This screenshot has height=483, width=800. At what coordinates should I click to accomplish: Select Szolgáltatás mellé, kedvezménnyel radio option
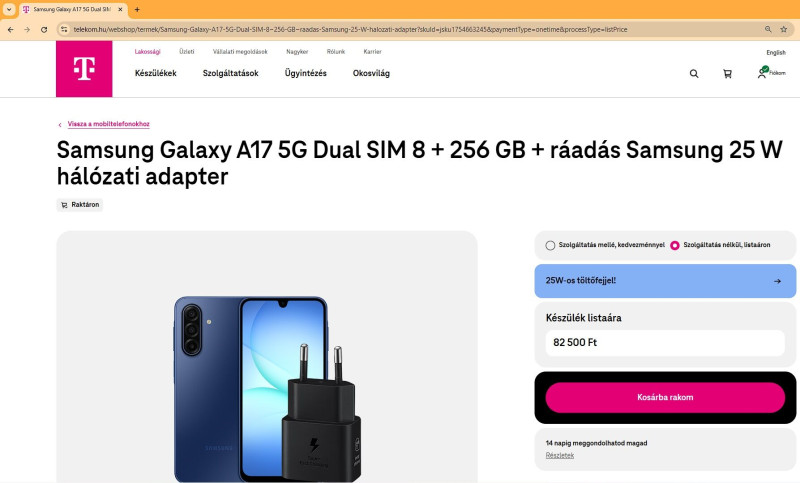pyautogui.click(x=550, y=245)
